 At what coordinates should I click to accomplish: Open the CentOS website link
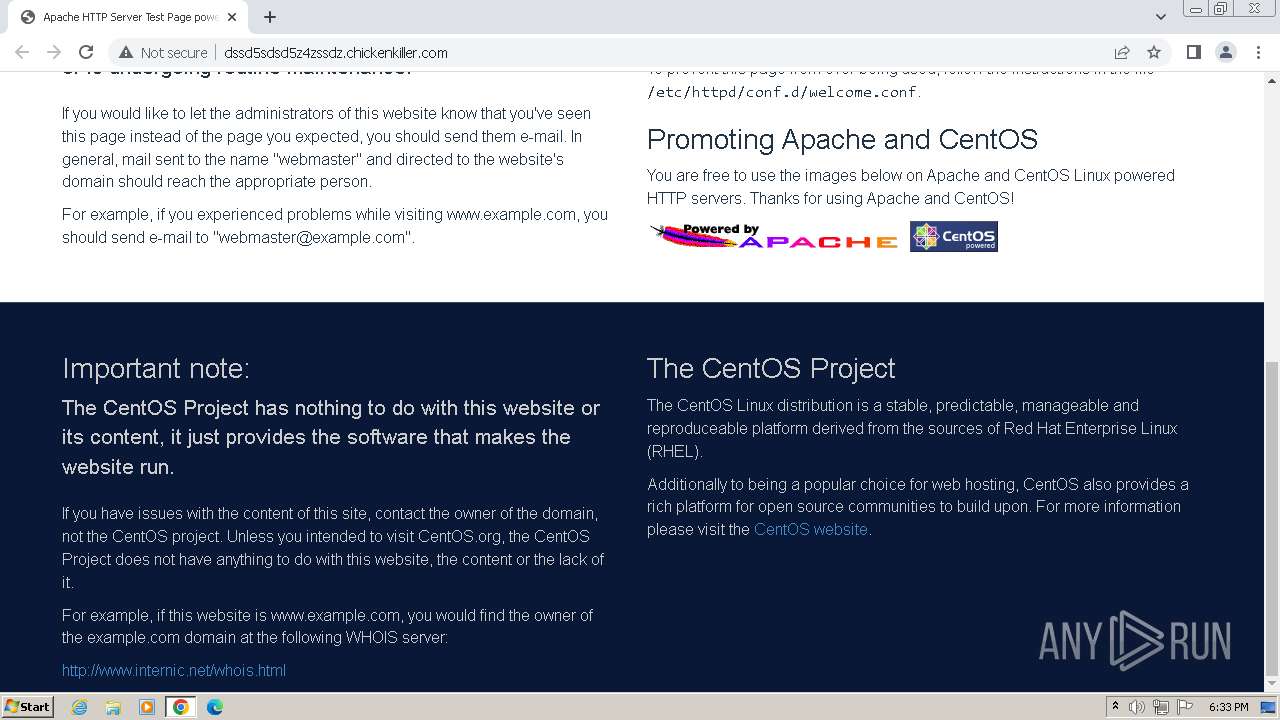(811, 529)
